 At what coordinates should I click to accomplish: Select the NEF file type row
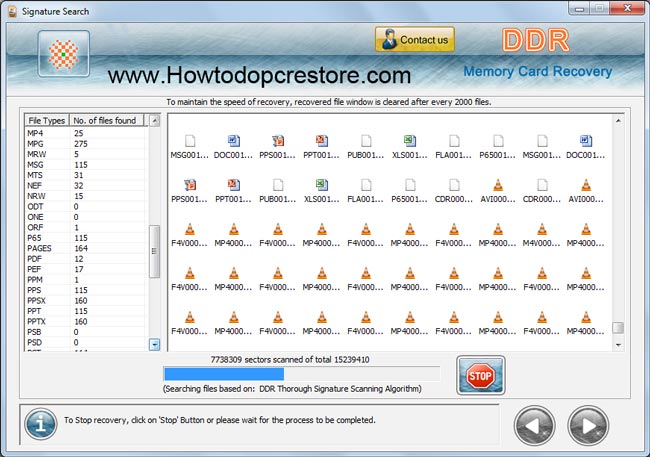(85, 185)
